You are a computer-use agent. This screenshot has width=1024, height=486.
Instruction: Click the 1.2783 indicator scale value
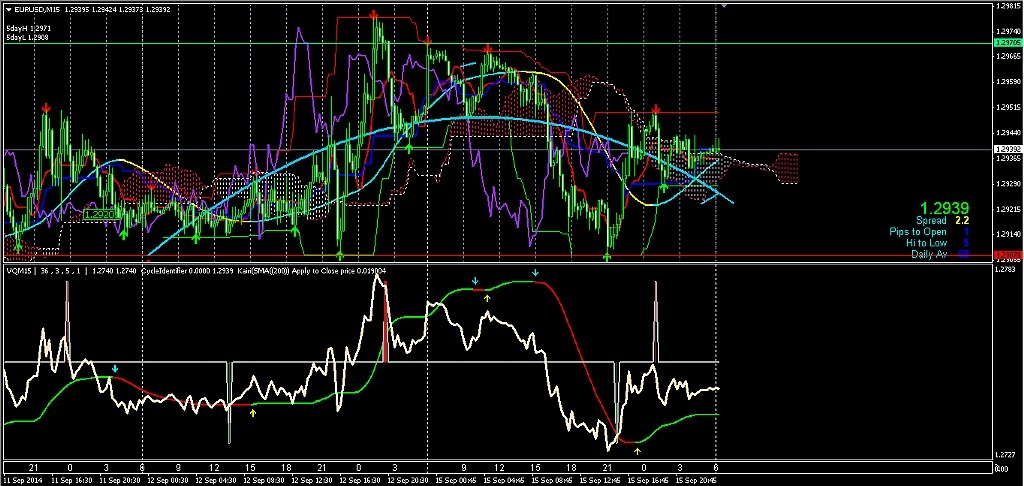(x=1006, y=269)
